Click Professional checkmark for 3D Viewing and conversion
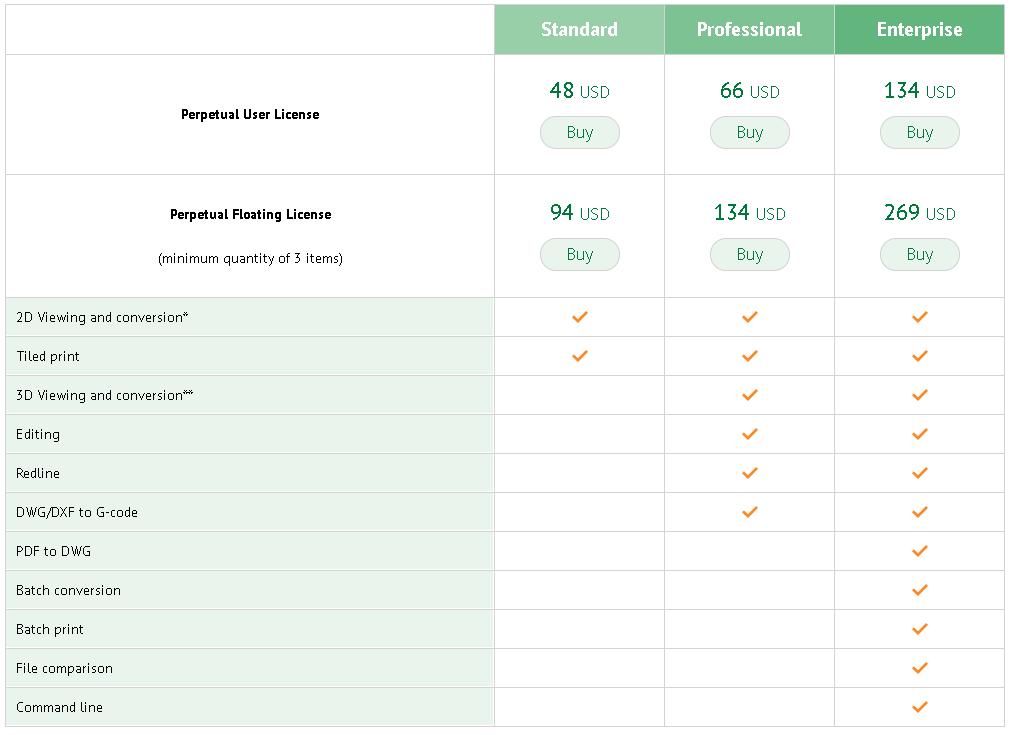Screen dimensions: 1013x735 [x=750, y=395]
